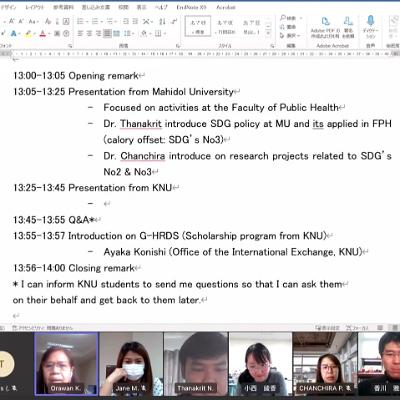Apply the red font color
The height and width of the screenshot is (400, 400).
click(x=42, y=33)
